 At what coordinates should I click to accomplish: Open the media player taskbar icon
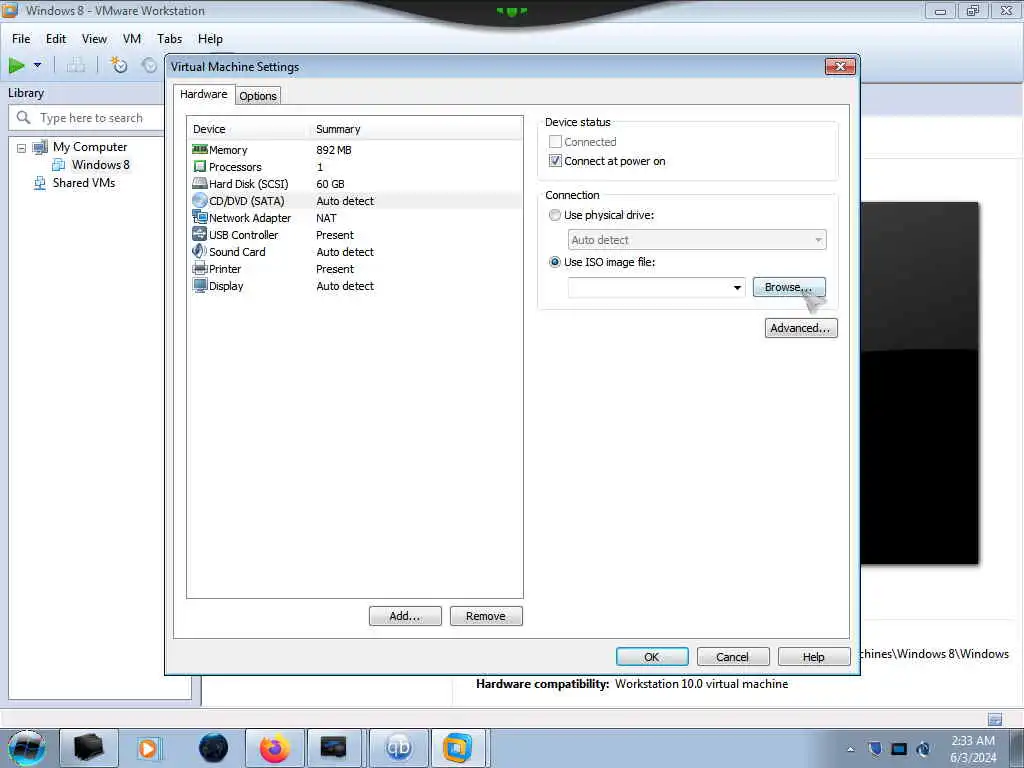click(x=148, y=748)
